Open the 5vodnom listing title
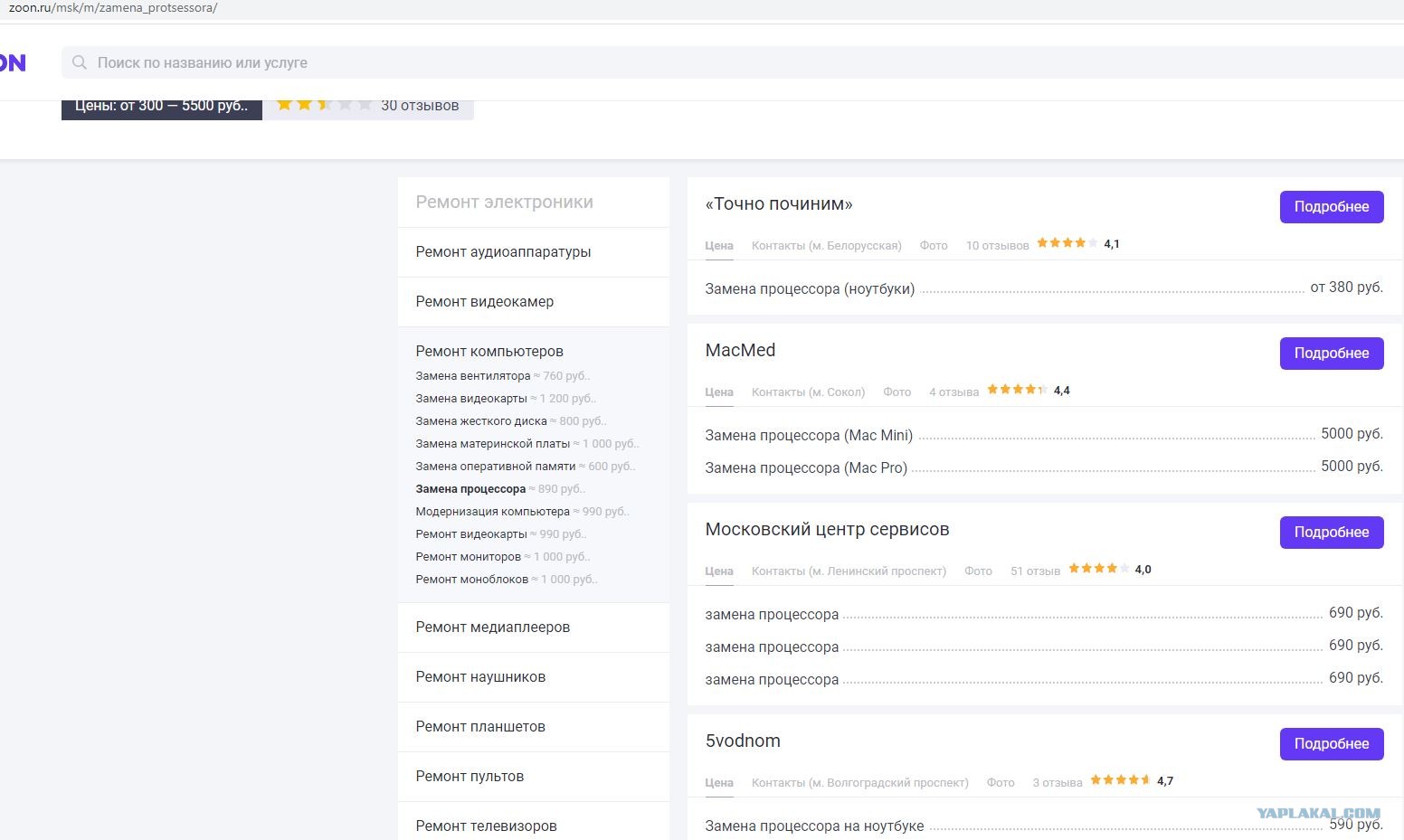Viewport: 1404px width, 840px height. point(743,741)
